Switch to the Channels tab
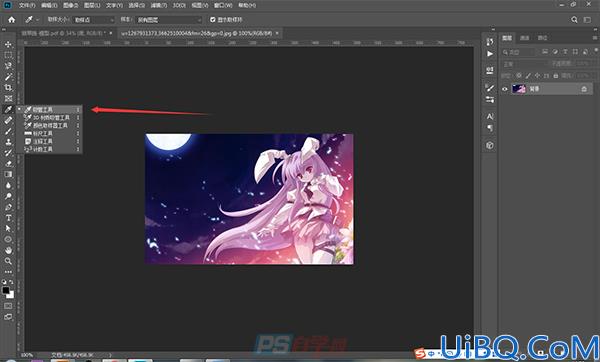600x362 pixels. click(x=525, y=38)
